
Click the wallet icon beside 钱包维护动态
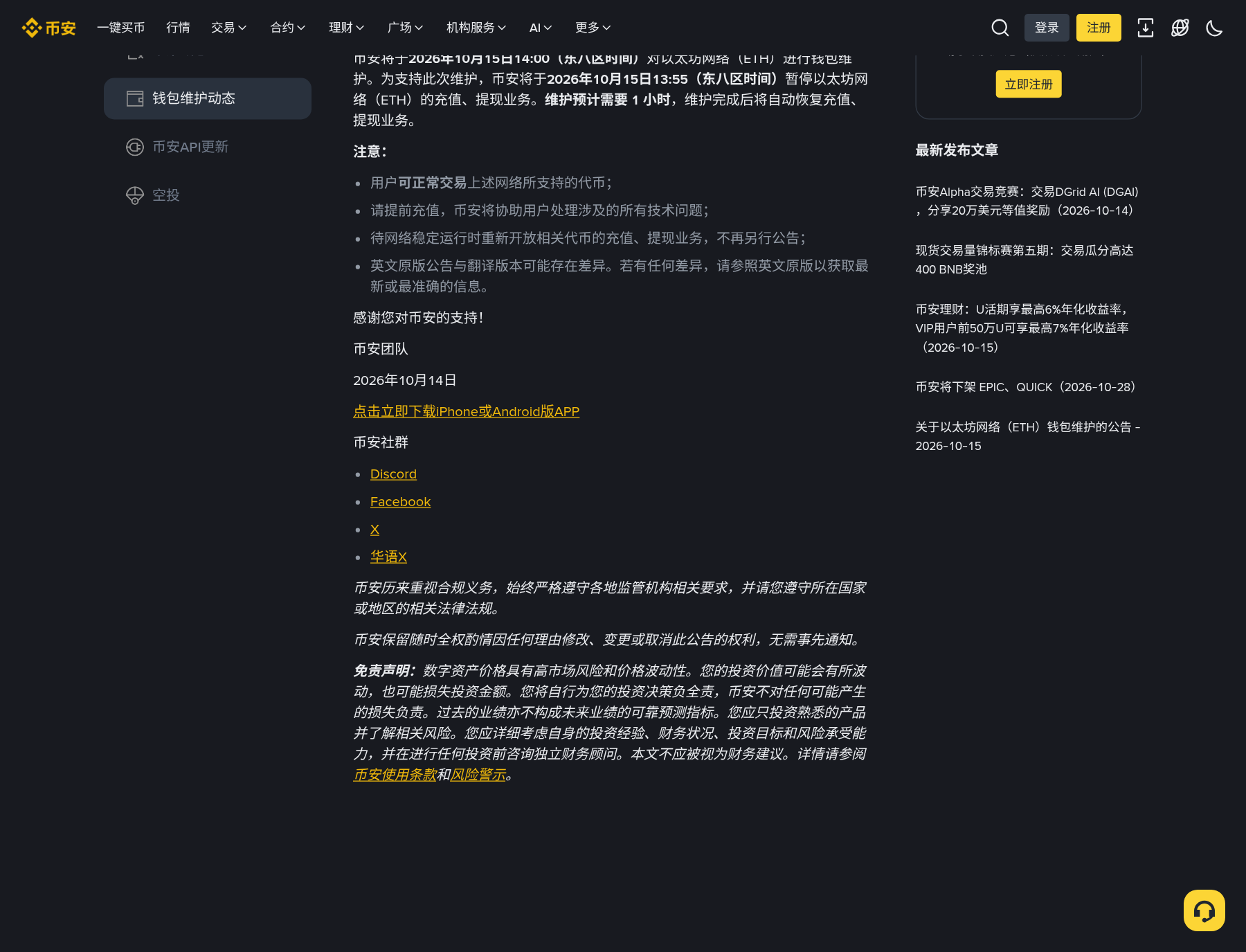pyautogui.click(x=135, y=98)
